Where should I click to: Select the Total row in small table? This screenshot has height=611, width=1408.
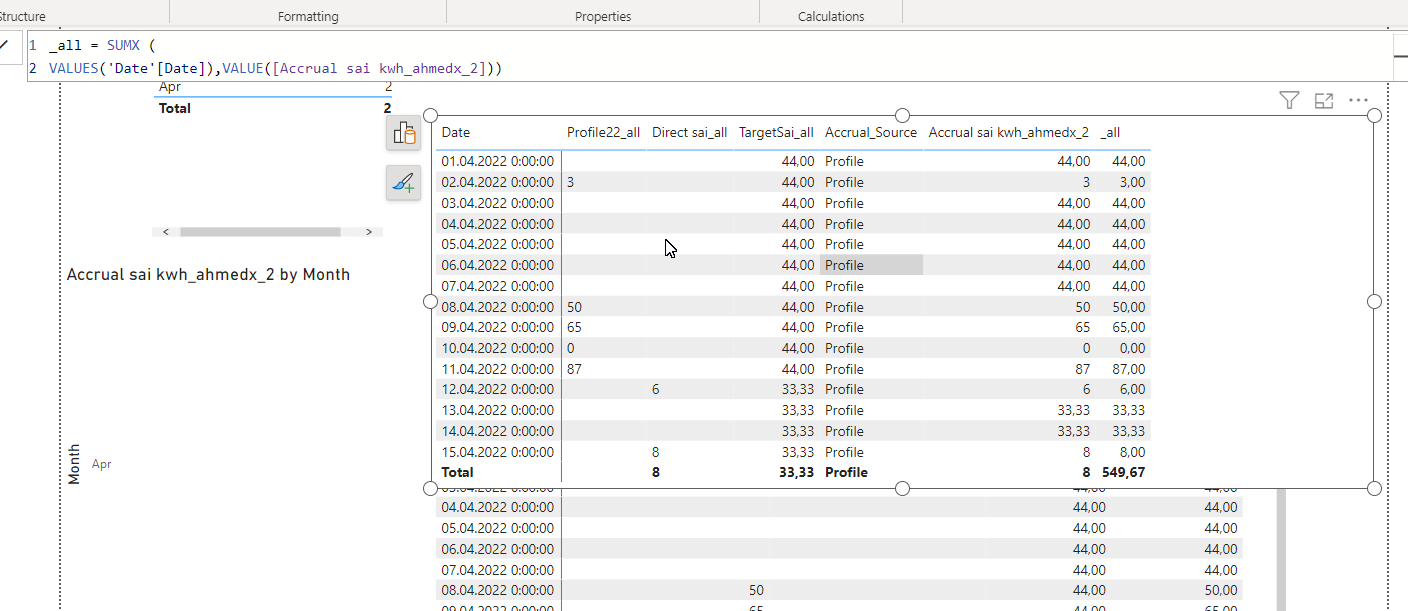point(273,108)
